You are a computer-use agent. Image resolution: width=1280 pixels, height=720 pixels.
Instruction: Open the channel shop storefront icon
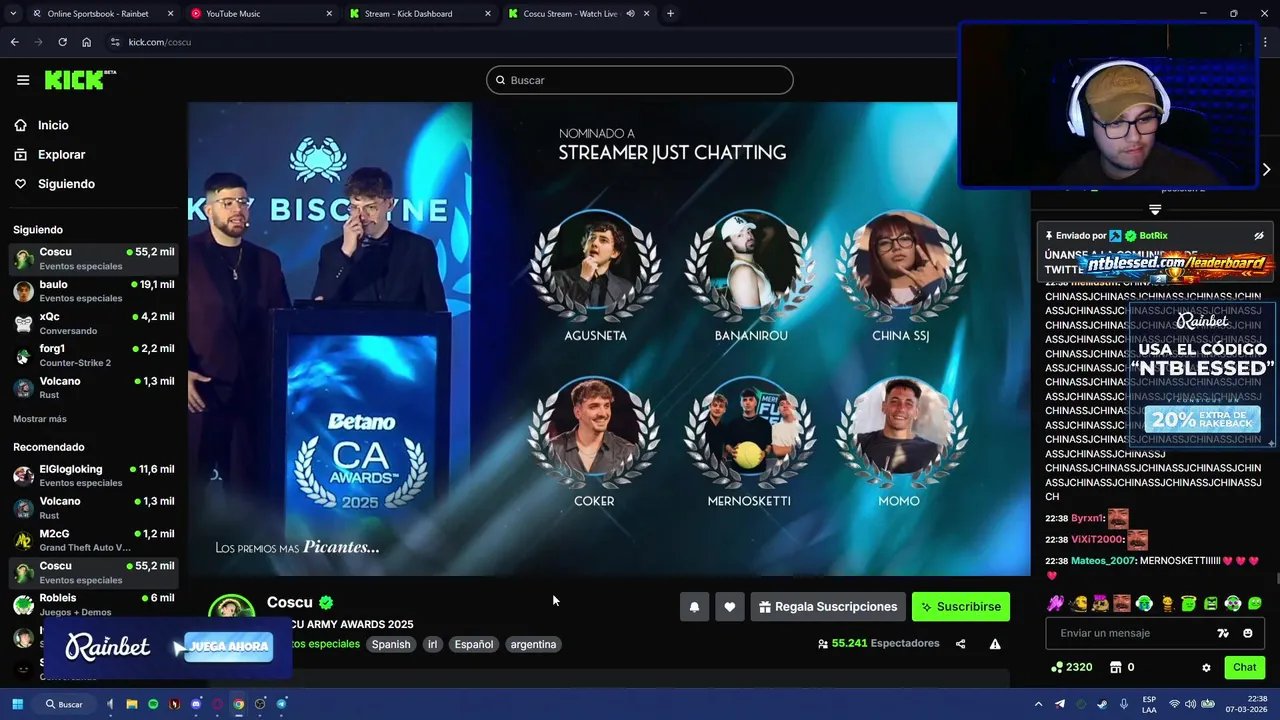tap(1116, 667)
